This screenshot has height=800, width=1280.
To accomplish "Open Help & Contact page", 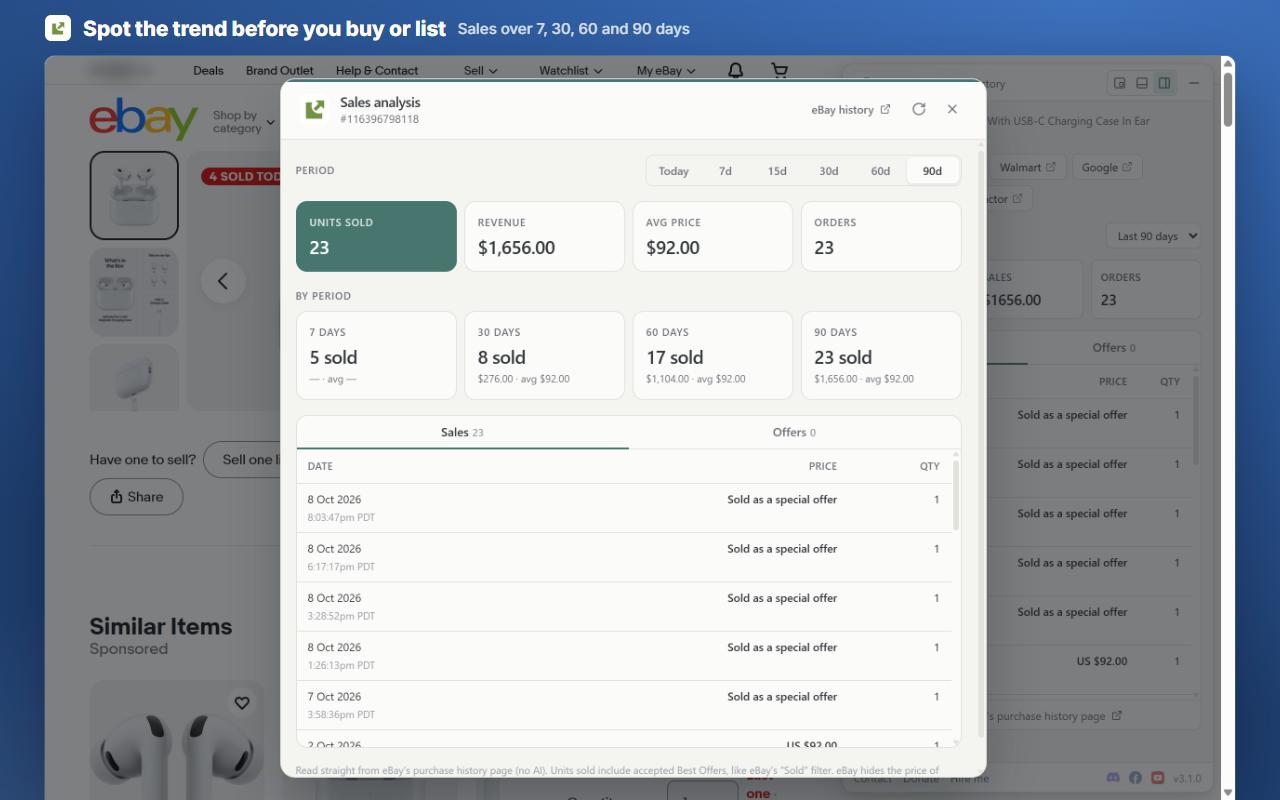I will pyautogui.click(x=377, y=70).
